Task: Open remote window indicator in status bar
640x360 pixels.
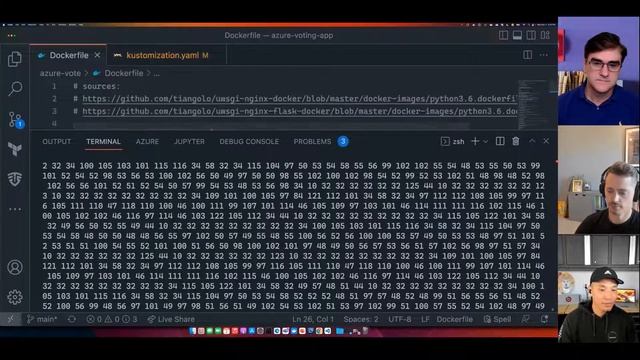Action: click(x=11, y=319)
